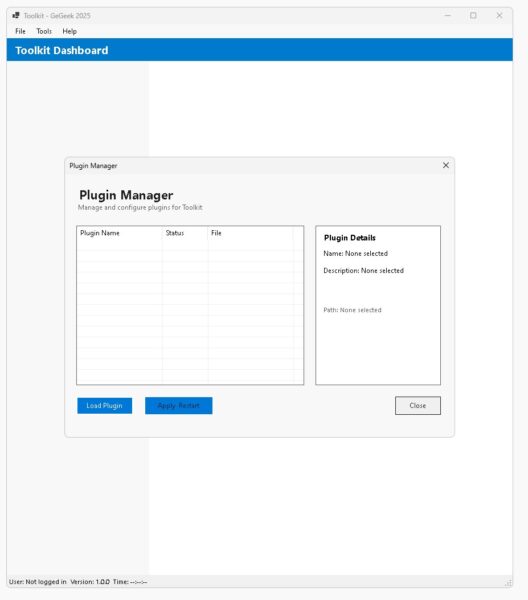Click the empty plugin list area
Image resolution: width=528 pixels, height=600 pixels.
(190, 311)
